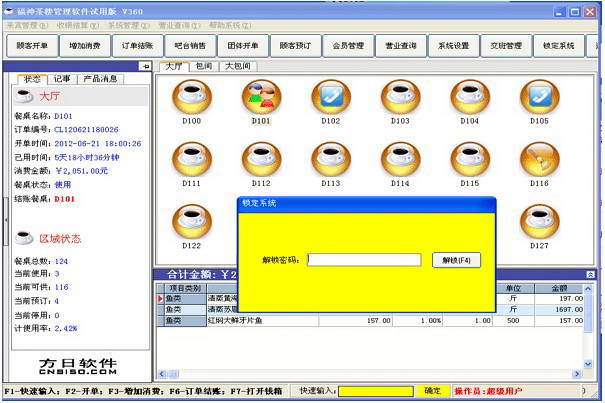The height and width of the screenshot is (403, 605).
Task: Focus the yellow 快速输入 field
Action: [375, 391]
